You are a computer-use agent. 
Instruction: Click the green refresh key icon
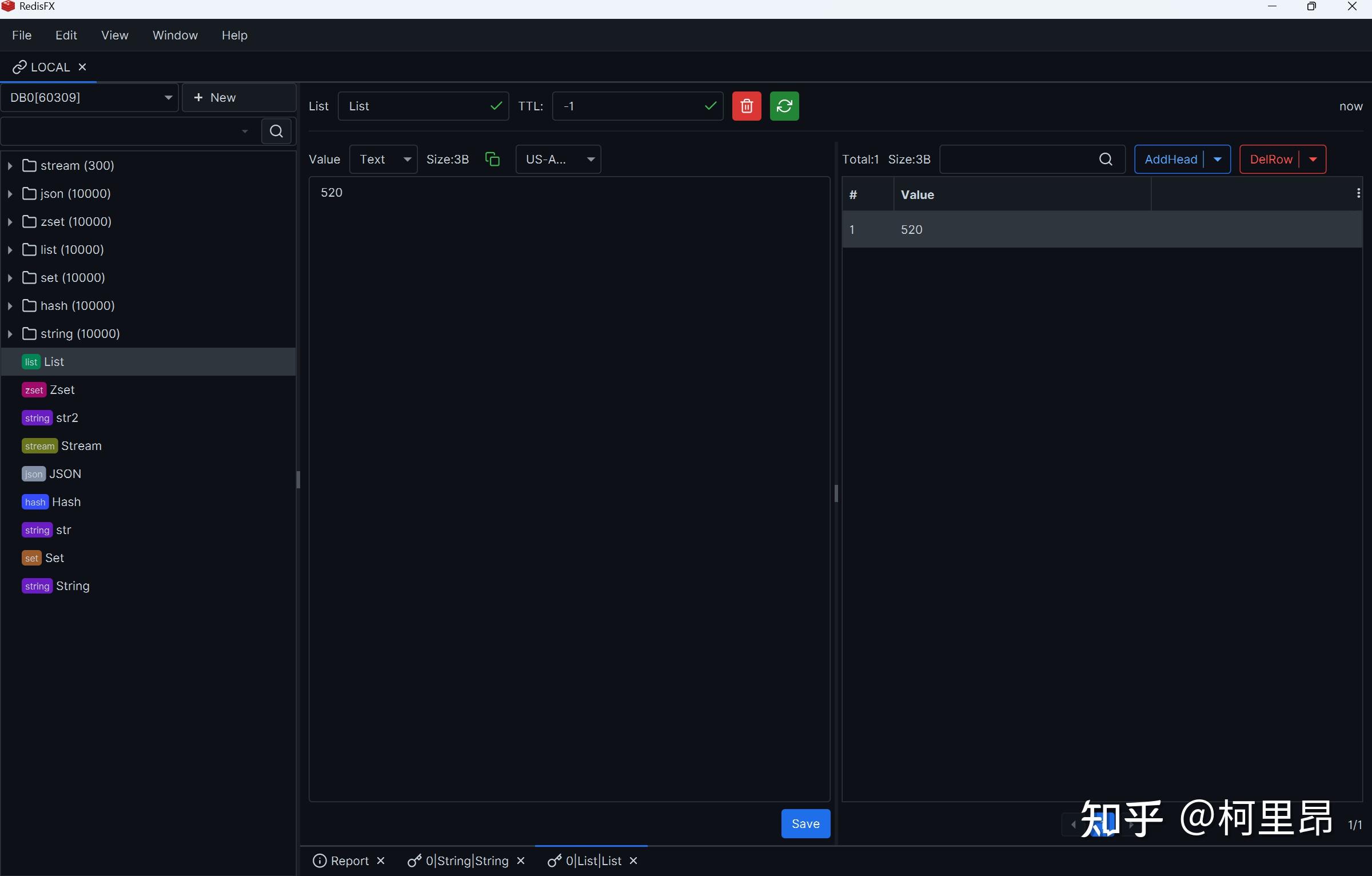click(784, 106)
